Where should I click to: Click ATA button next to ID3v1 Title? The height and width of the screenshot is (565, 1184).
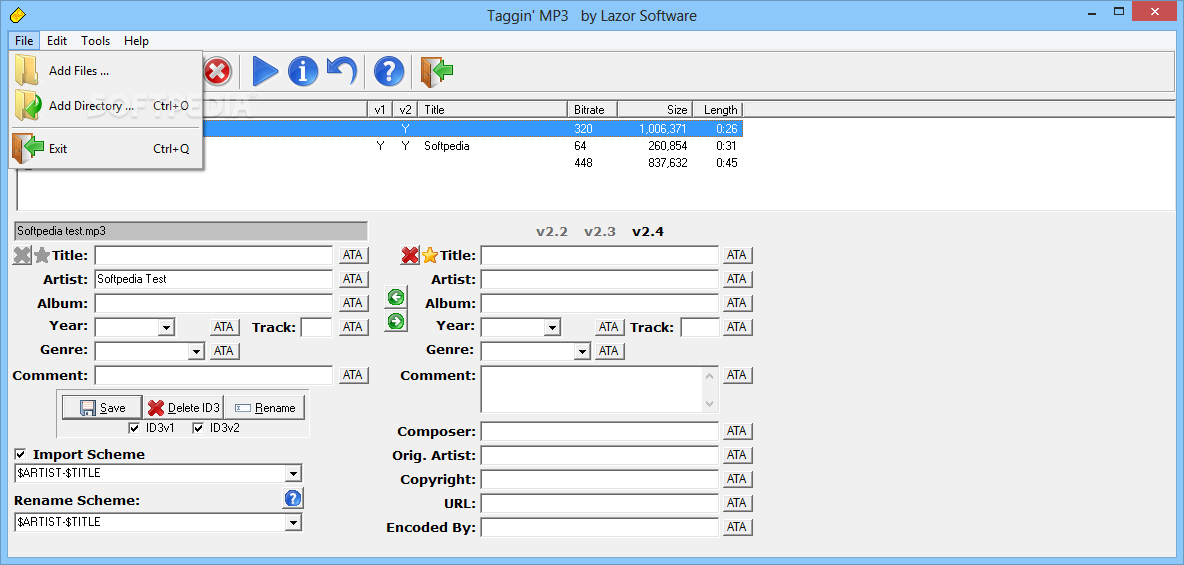pos(353,255)
